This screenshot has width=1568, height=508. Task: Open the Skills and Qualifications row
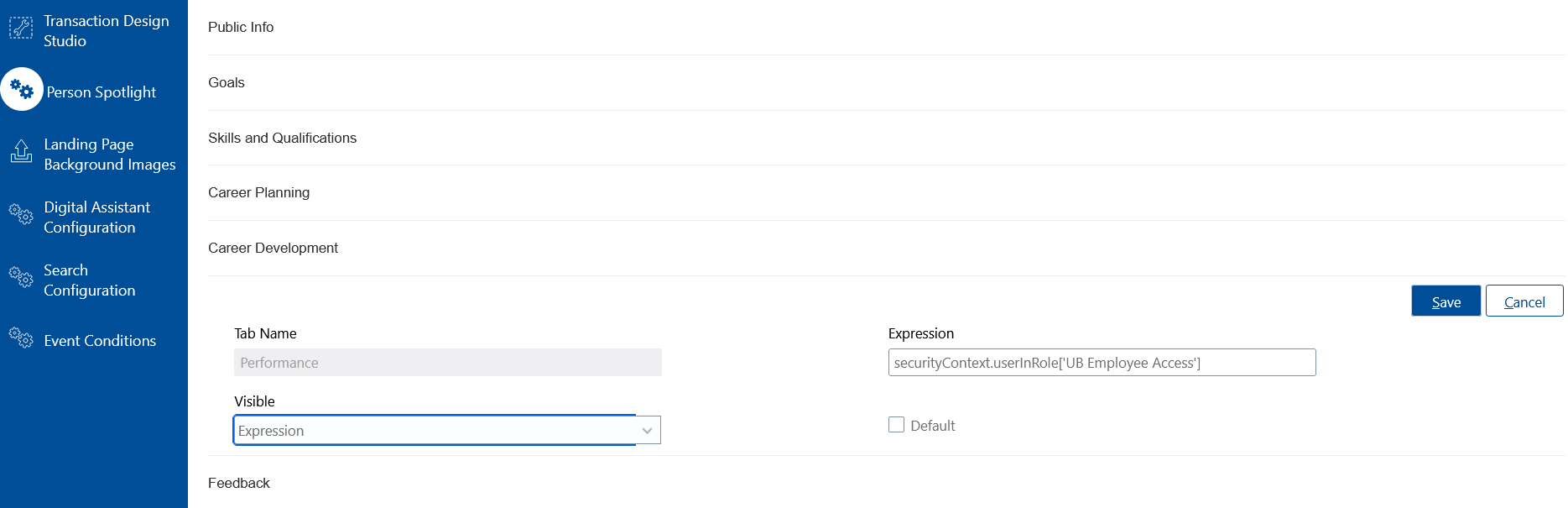886,138
